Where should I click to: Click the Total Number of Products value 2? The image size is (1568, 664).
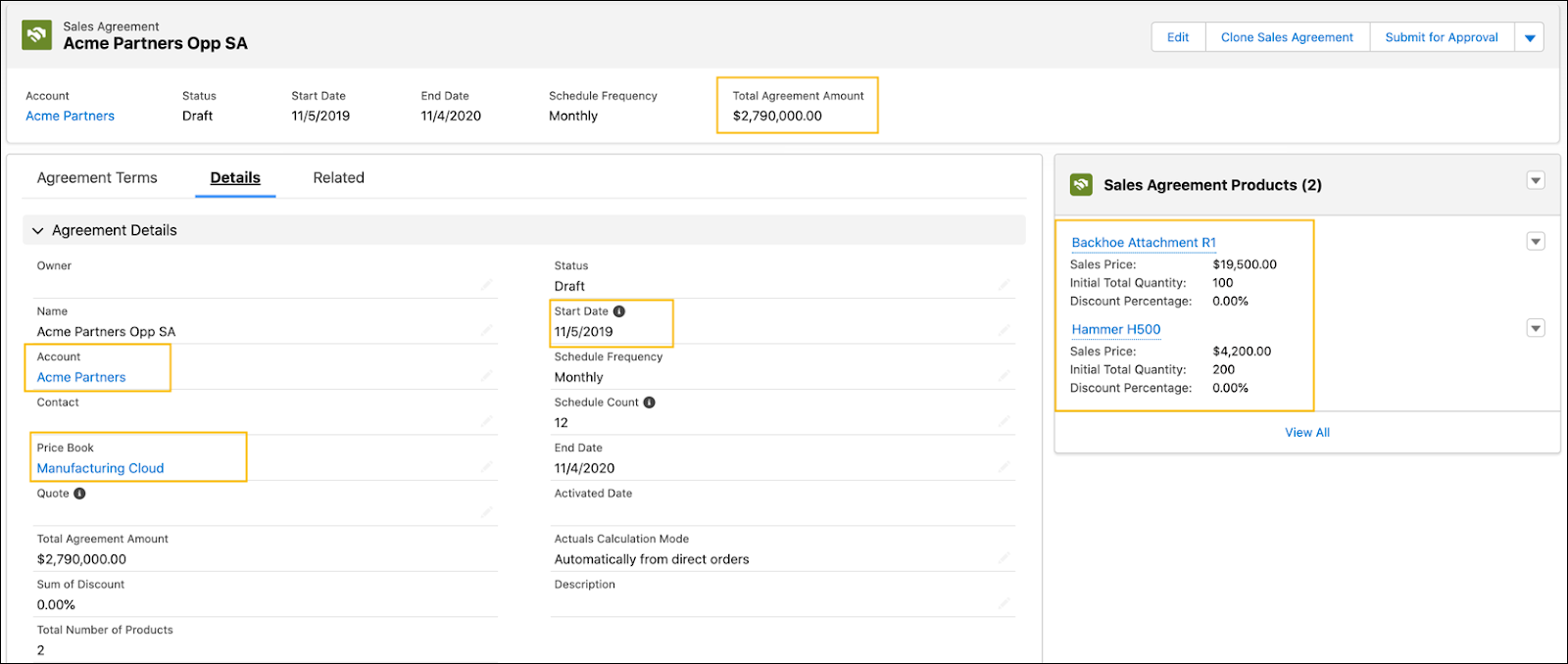click(x=41, y=650)
